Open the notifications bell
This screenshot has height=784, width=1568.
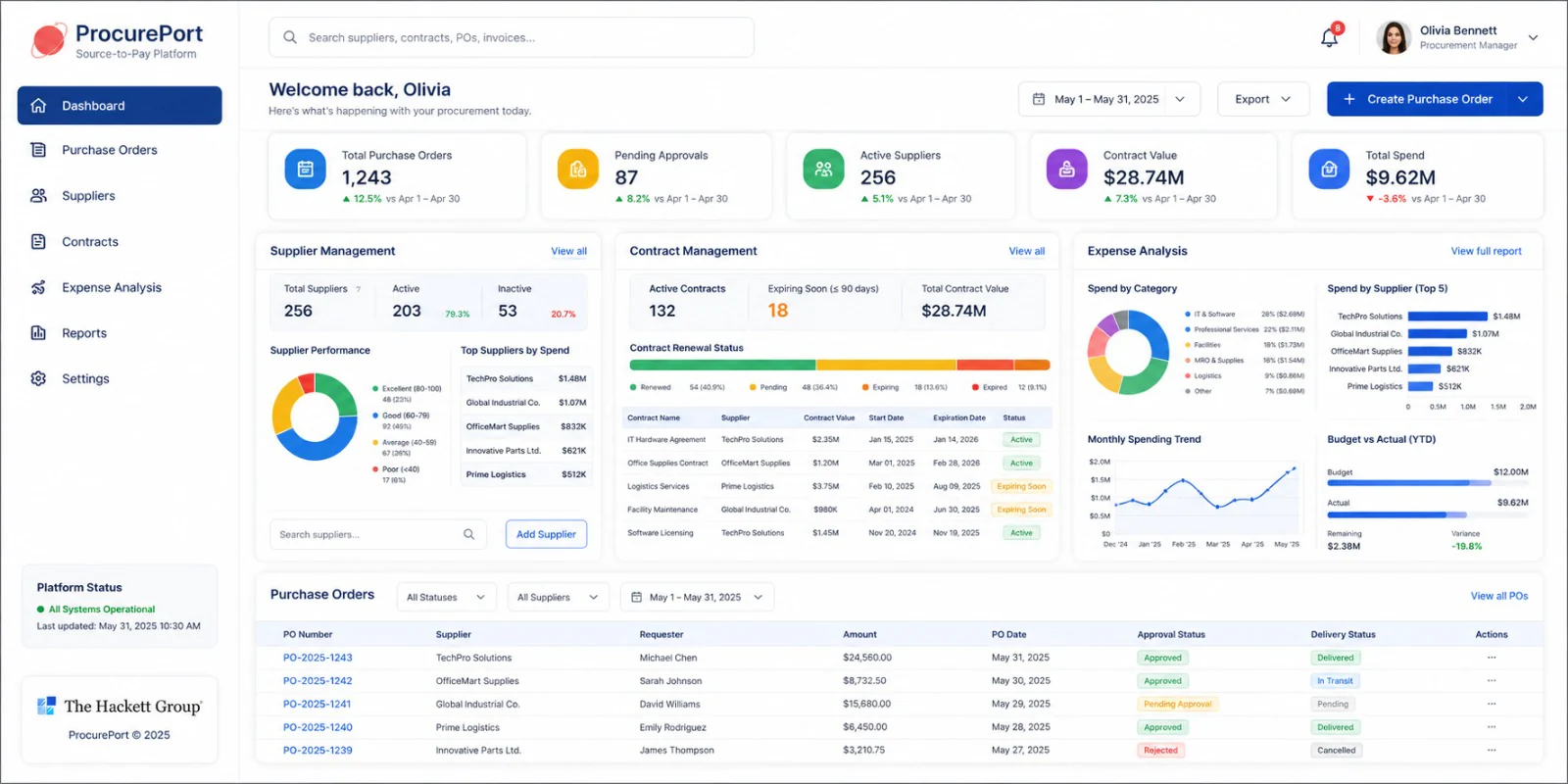pyautogui.click(x=1329, y=37)
